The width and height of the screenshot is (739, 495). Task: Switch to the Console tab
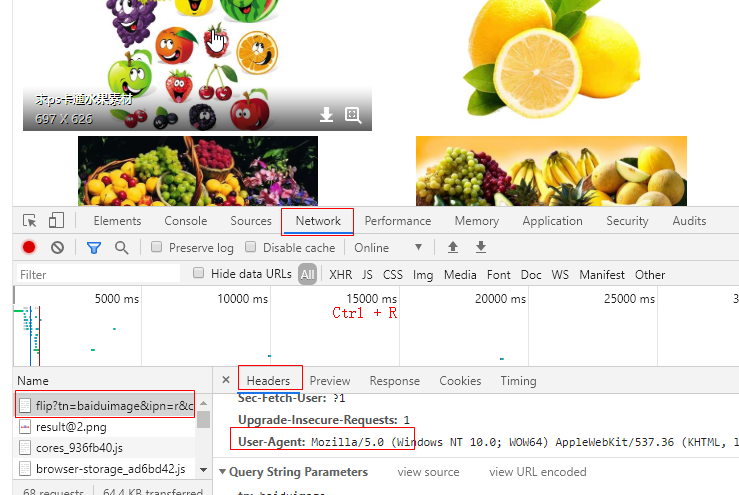186,221
